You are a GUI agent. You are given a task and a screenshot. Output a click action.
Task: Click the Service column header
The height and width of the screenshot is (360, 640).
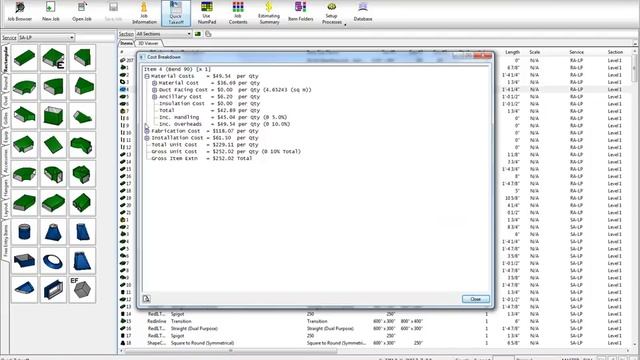tap(576, 52)
